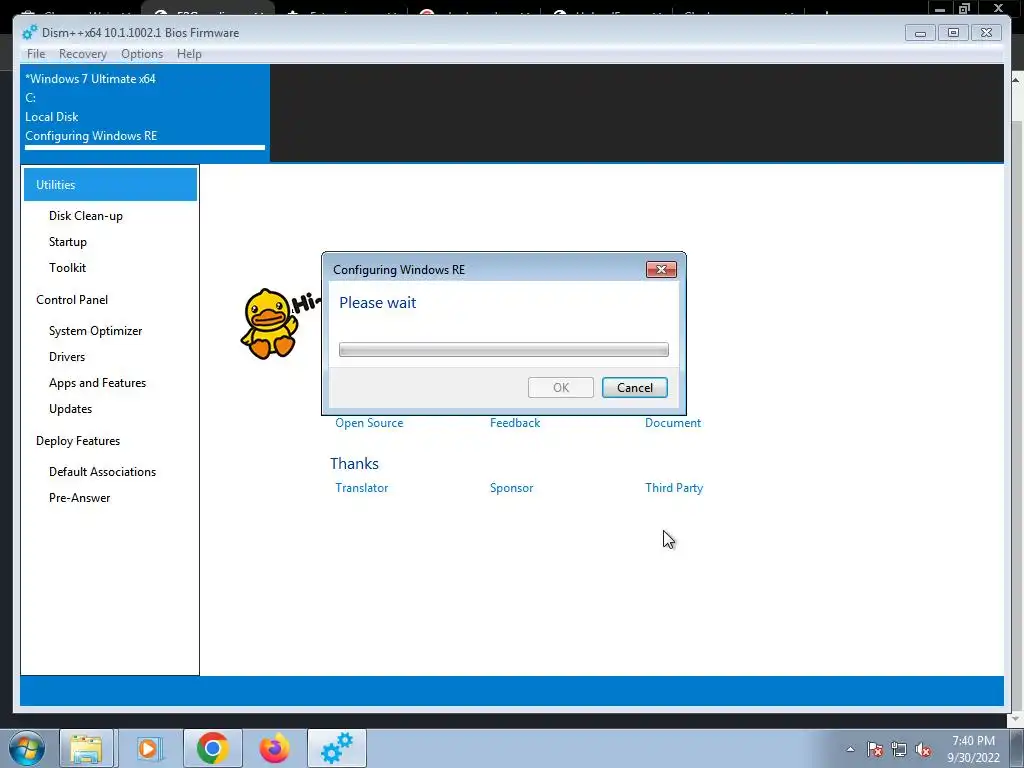Open the Toolkit item

(x=67, y=268)
